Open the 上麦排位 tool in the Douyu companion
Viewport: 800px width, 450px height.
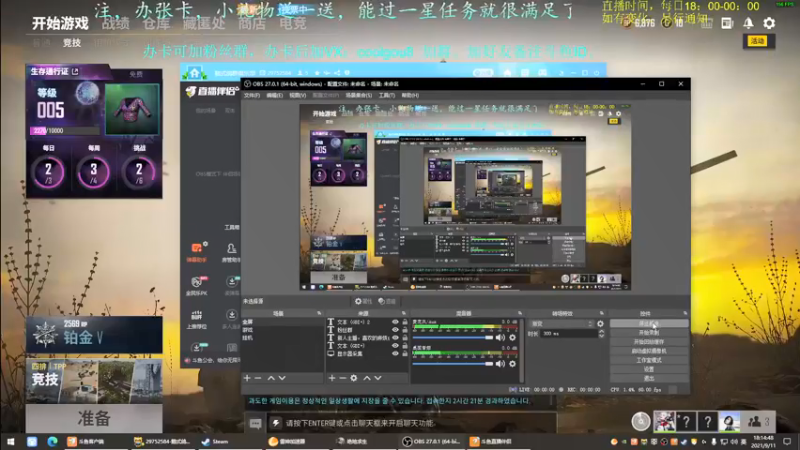(197, 320)
